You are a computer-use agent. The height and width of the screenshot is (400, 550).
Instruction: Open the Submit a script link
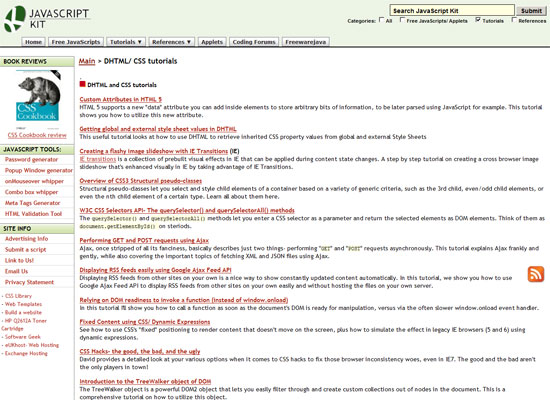point(26,249)
